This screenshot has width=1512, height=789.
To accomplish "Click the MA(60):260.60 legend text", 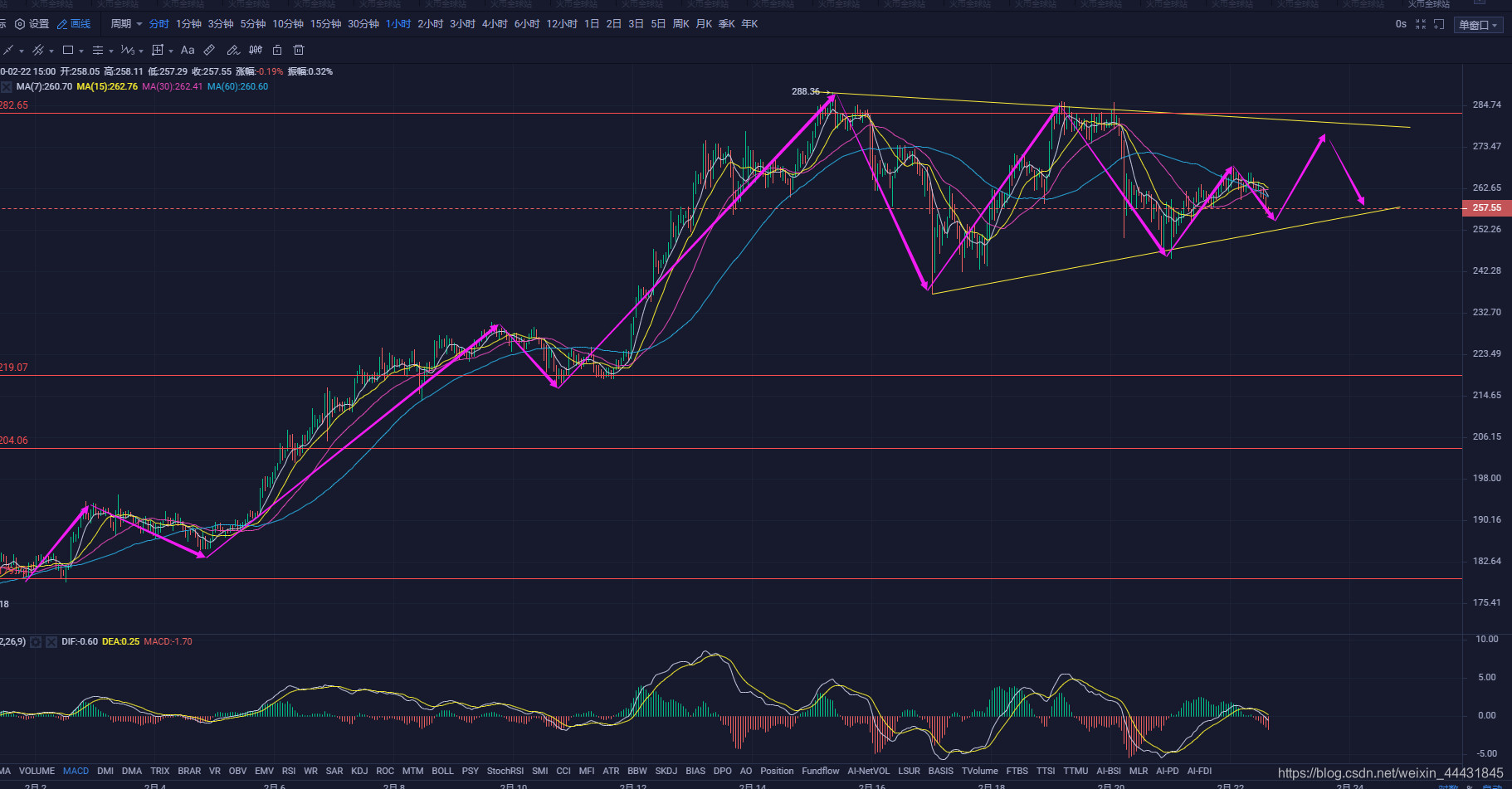I will pos(238,86).
